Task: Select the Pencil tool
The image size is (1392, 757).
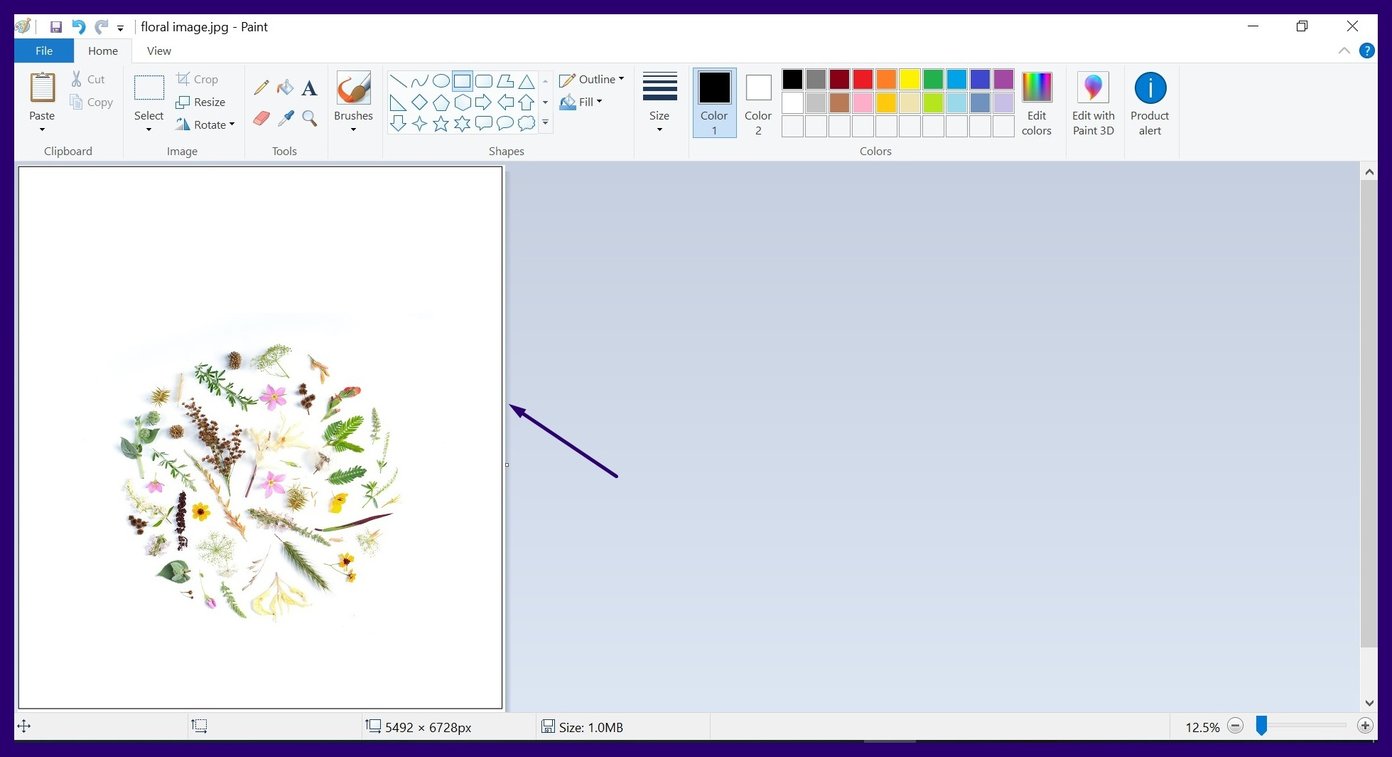Action: (261, 87)
